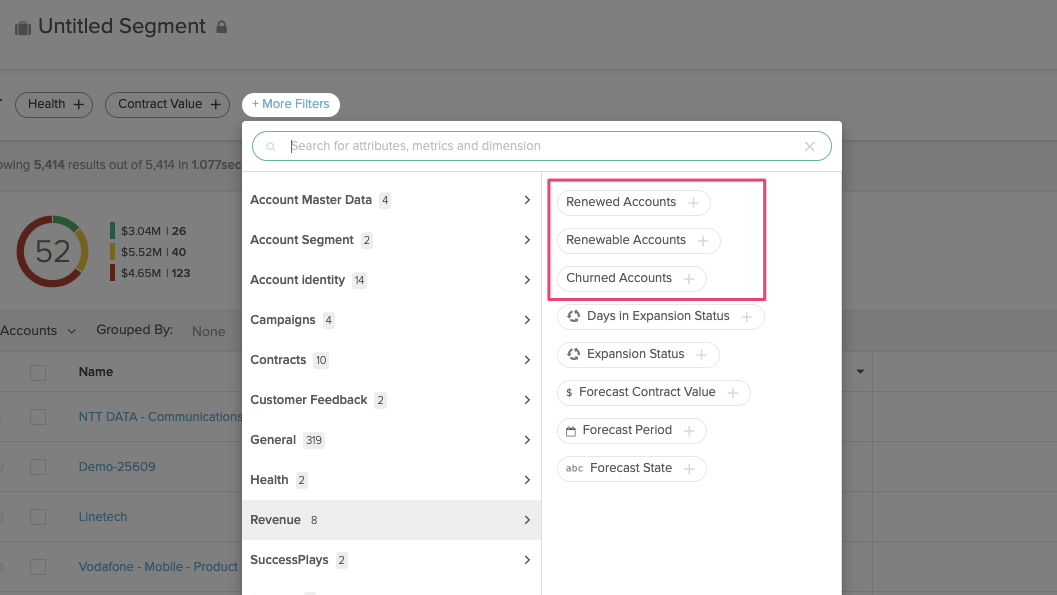Click the search magnifier icon in filter popup
The width and height of the screenshot is (1057, 595).
270,146
